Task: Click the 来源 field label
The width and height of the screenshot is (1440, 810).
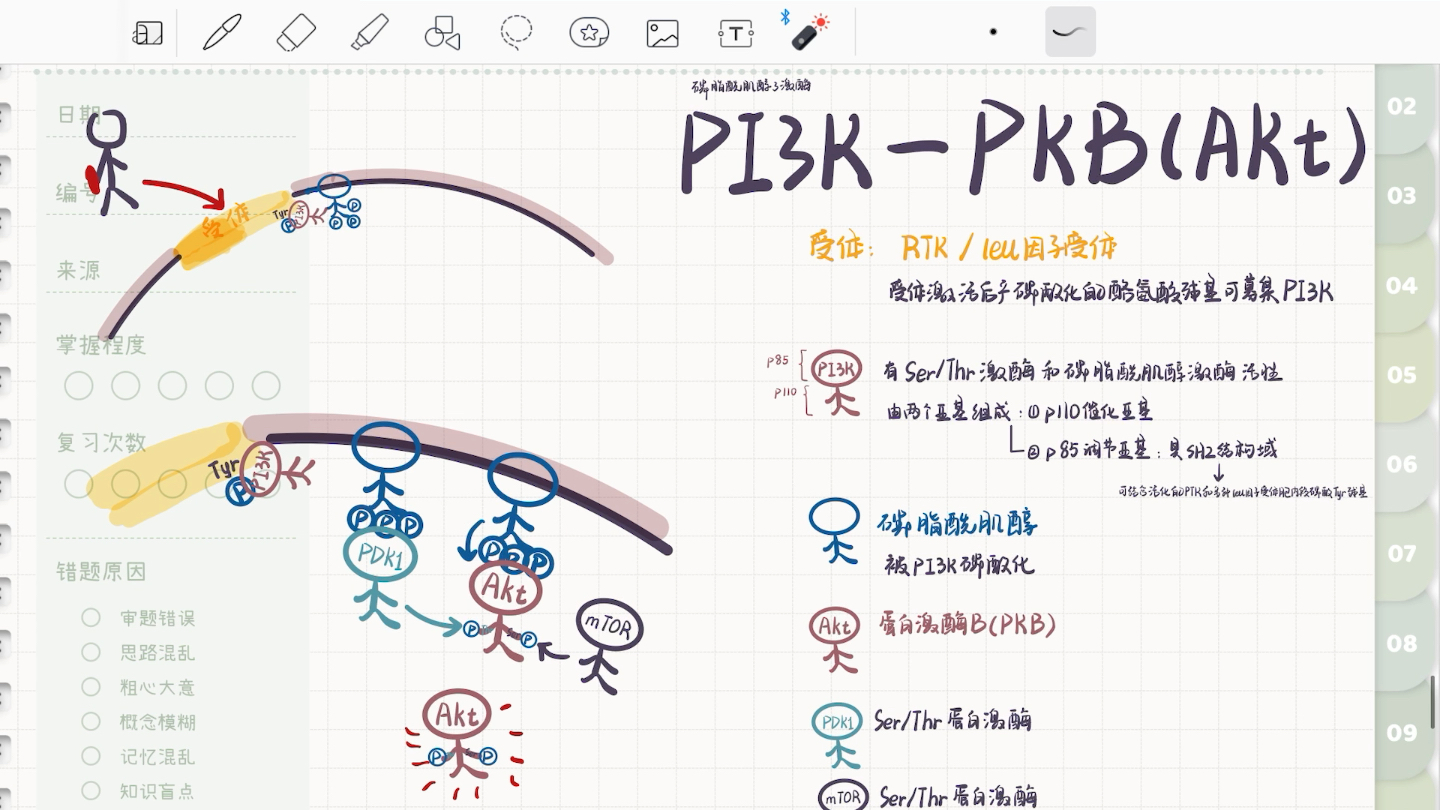Action: click(79, 270)
